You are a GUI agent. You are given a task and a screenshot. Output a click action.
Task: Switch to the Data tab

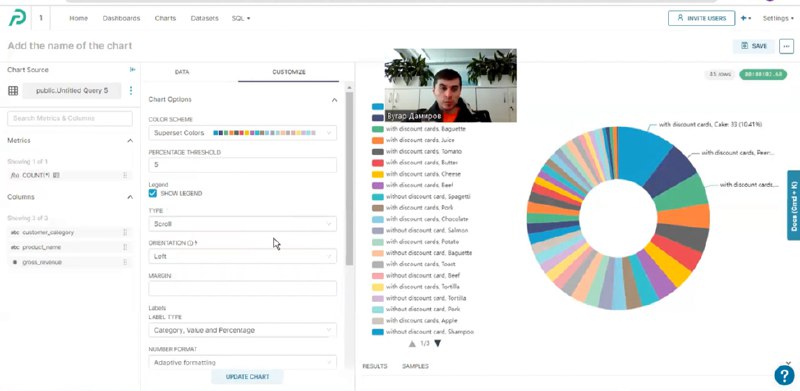(182, 72)
